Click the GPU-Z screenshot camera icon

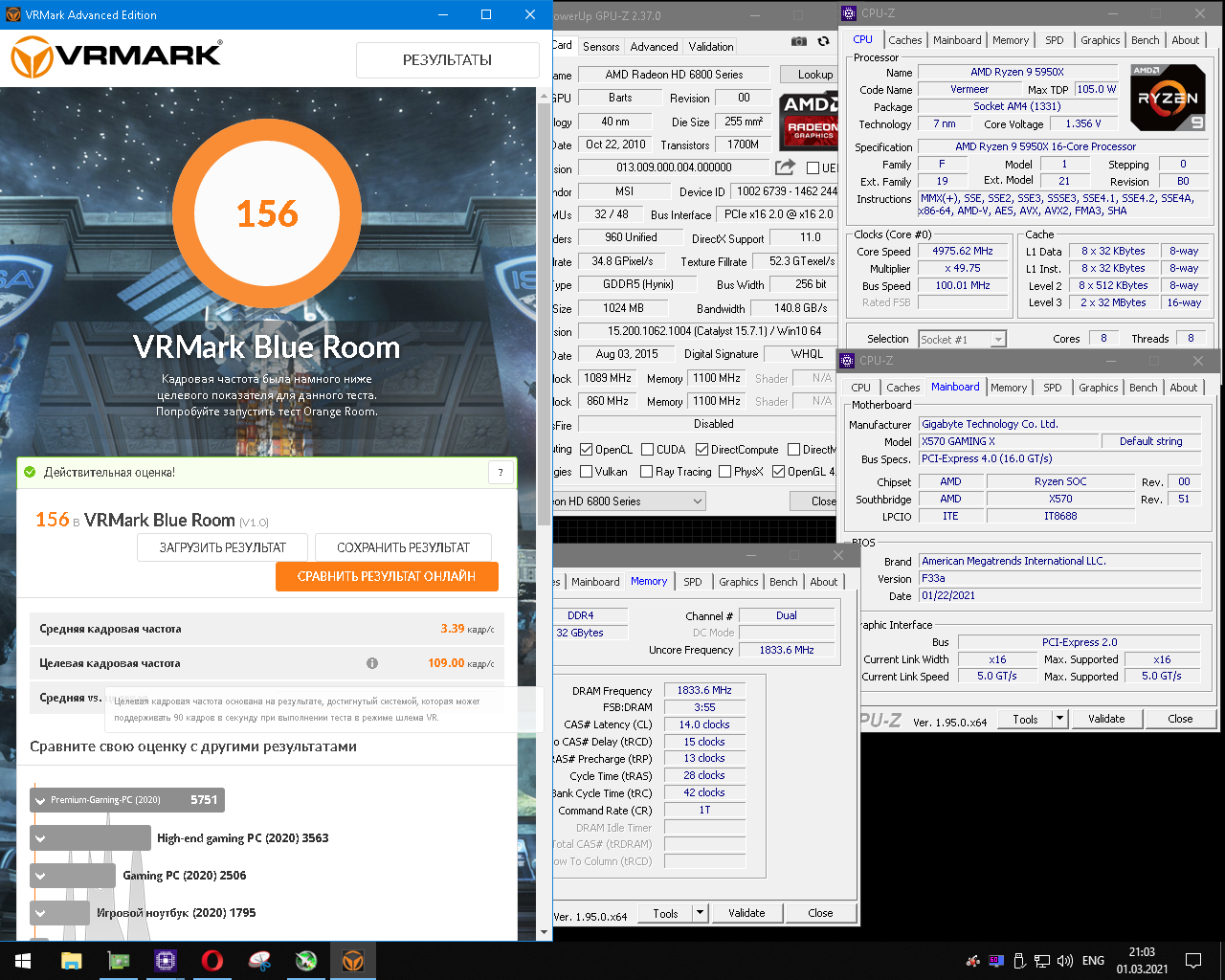pyautogui.click(x=799, y=41)
